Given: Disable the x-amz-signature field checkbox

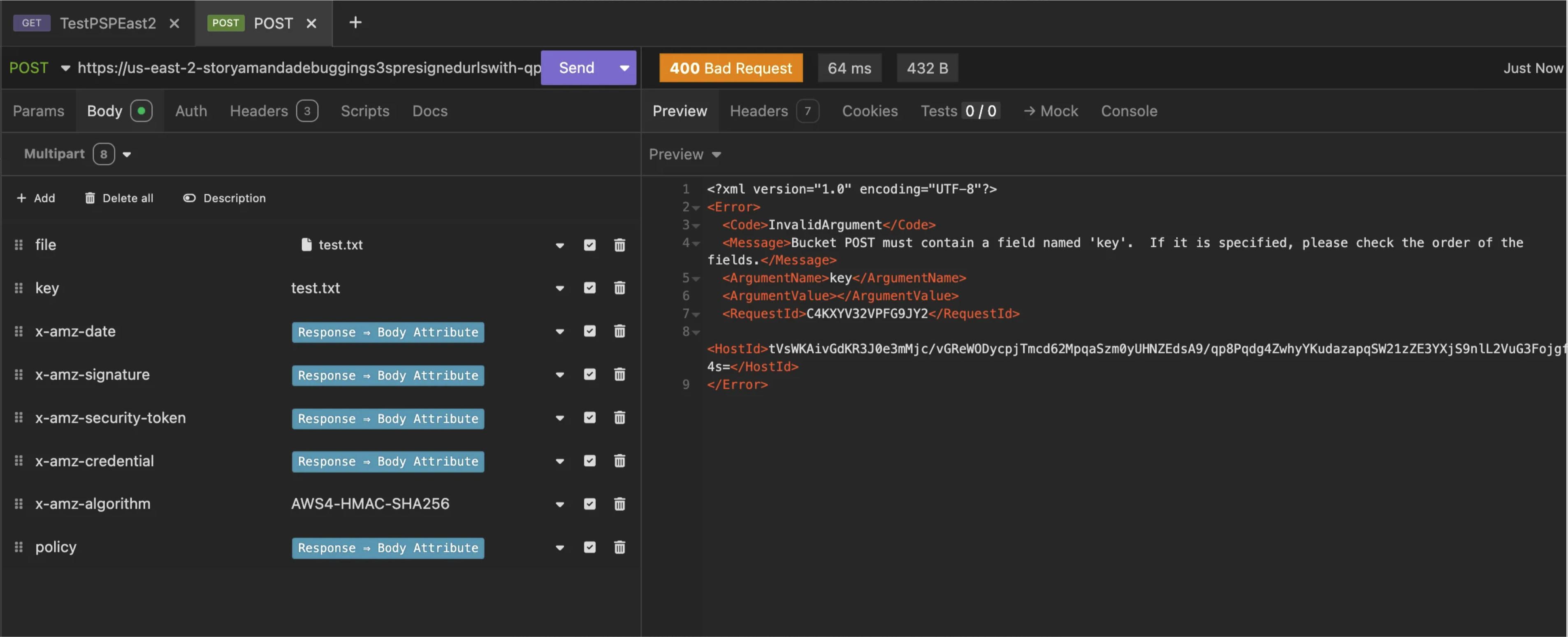Looking at the screenshot, I should tap(589, 374).
